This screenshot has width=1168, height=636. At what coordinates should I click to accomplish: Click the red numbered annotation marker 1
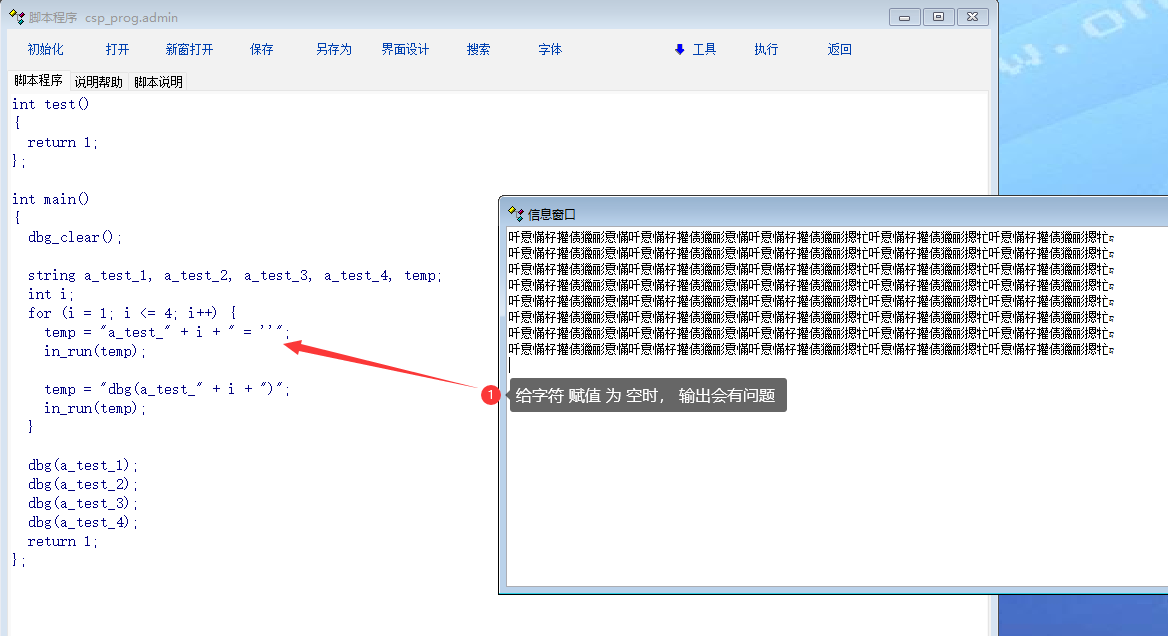point(490,395)
